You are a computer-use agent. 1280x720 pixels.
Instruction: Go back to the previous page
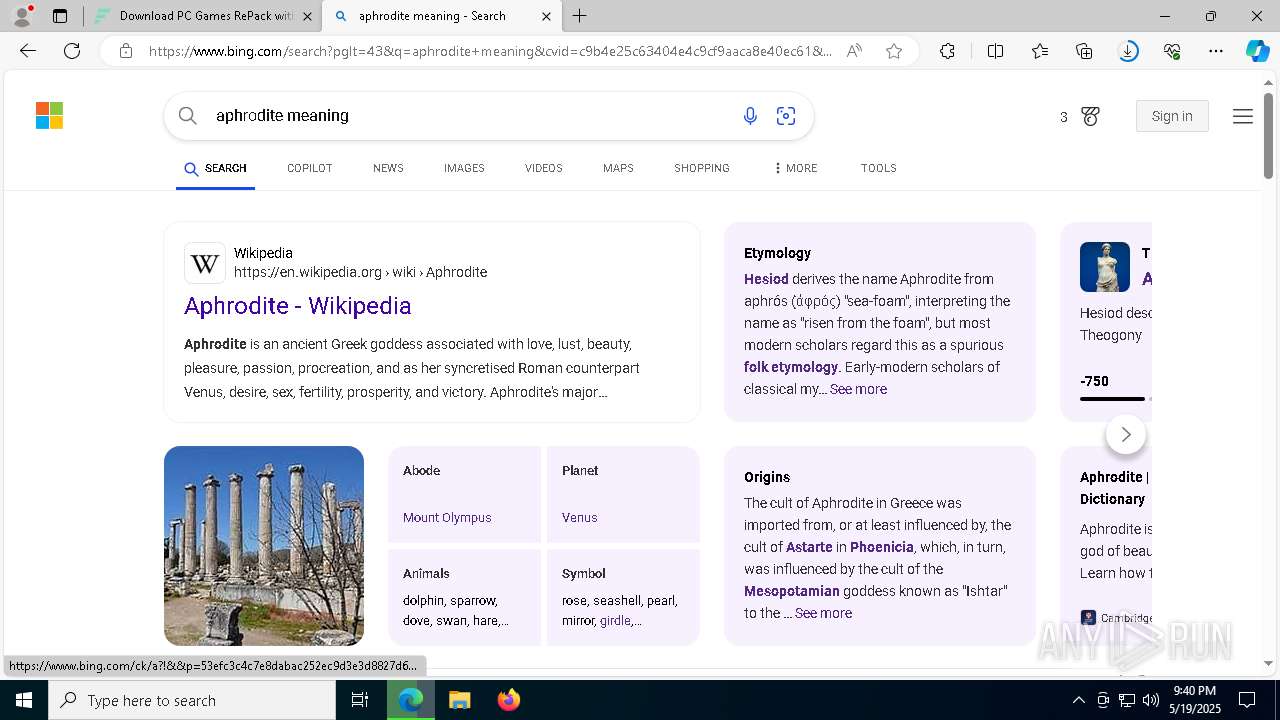point(28,51)
